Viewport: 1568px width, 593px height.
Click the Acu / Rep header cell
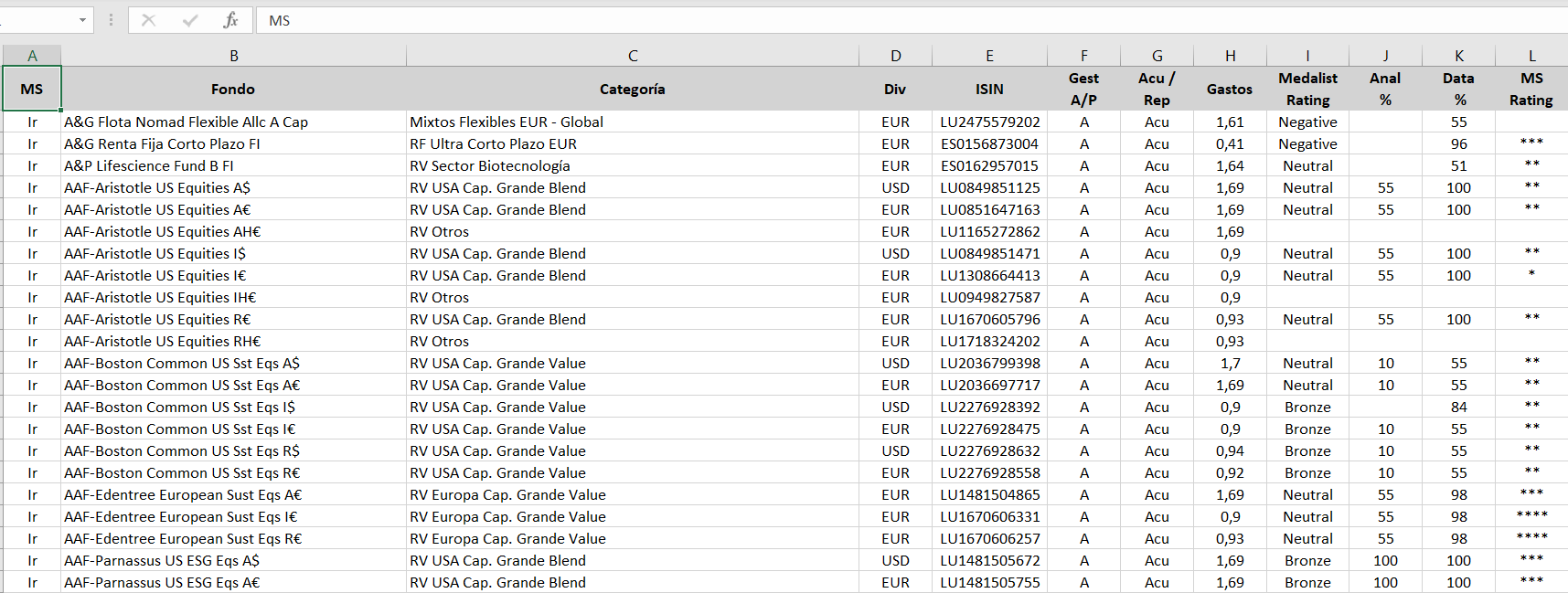1157,89
